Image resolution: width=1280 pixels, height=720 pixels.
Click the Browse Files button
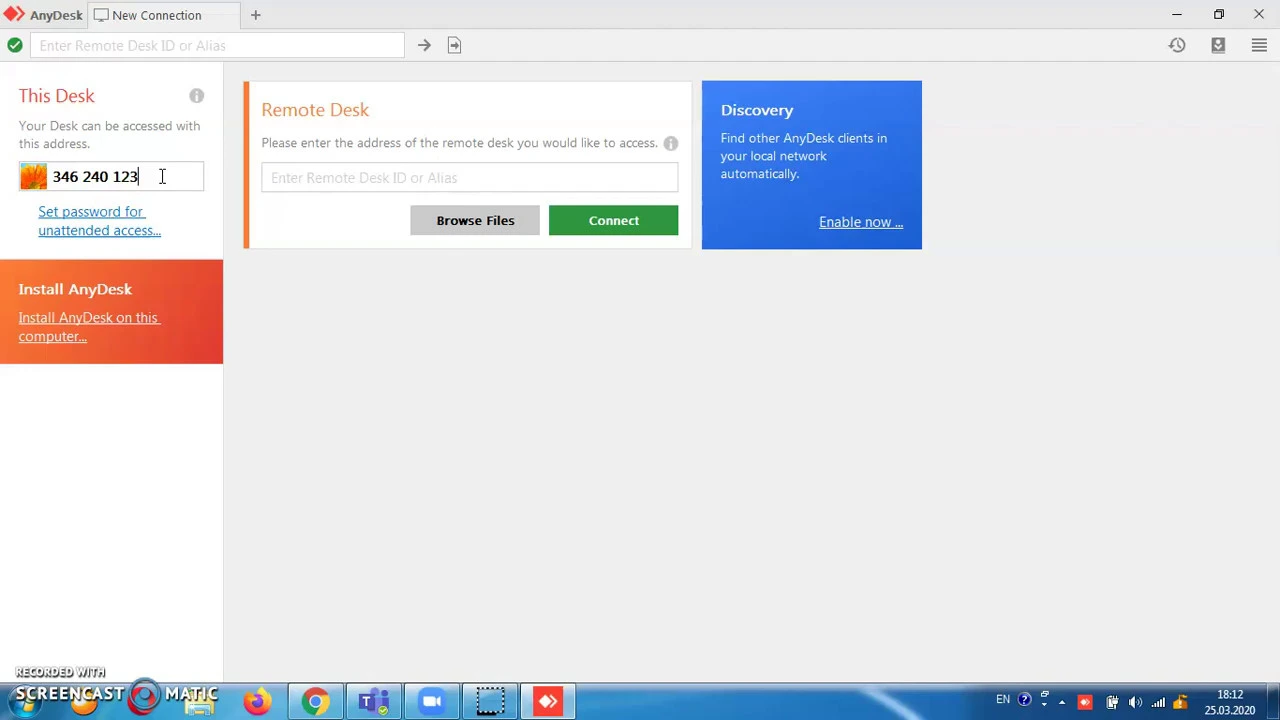coord(475,220)
